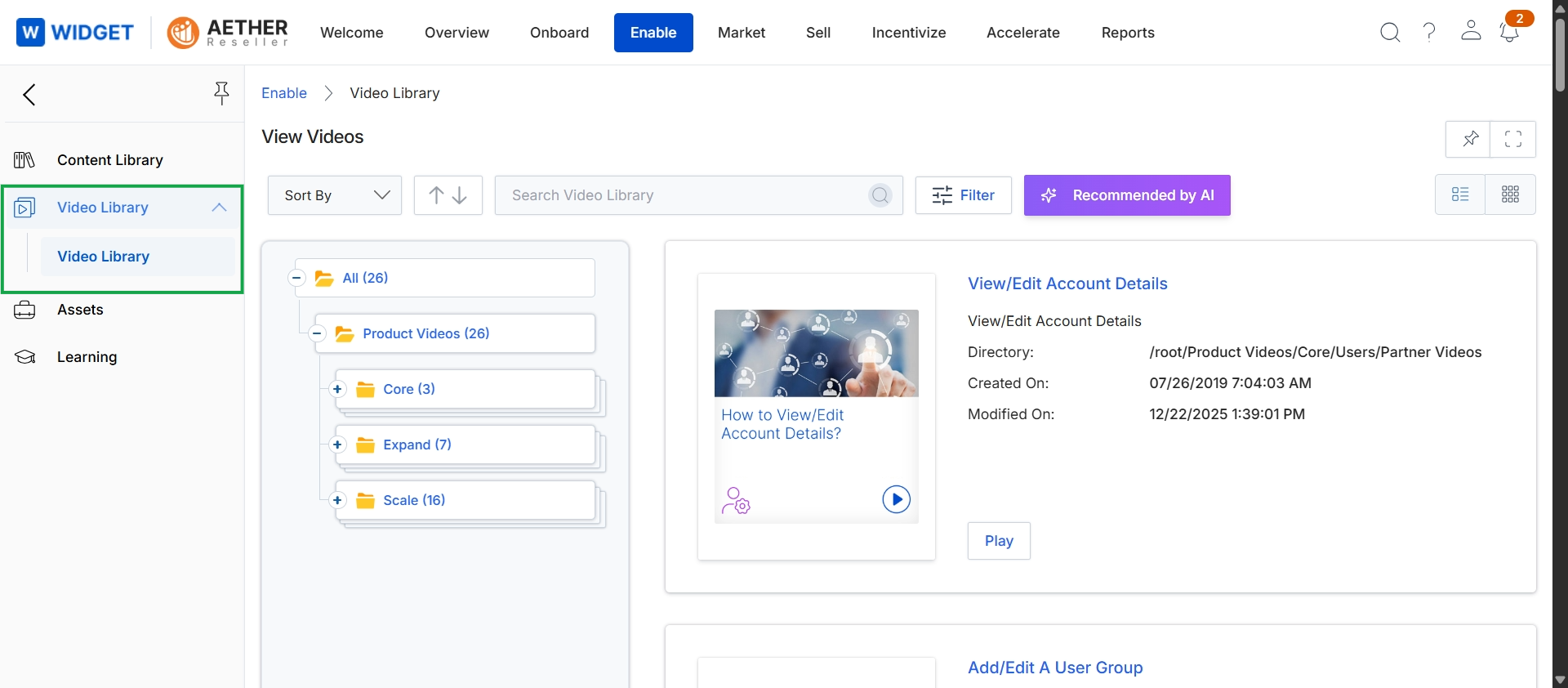
Task: Open the Welcome tab
Action: [352, 33]
